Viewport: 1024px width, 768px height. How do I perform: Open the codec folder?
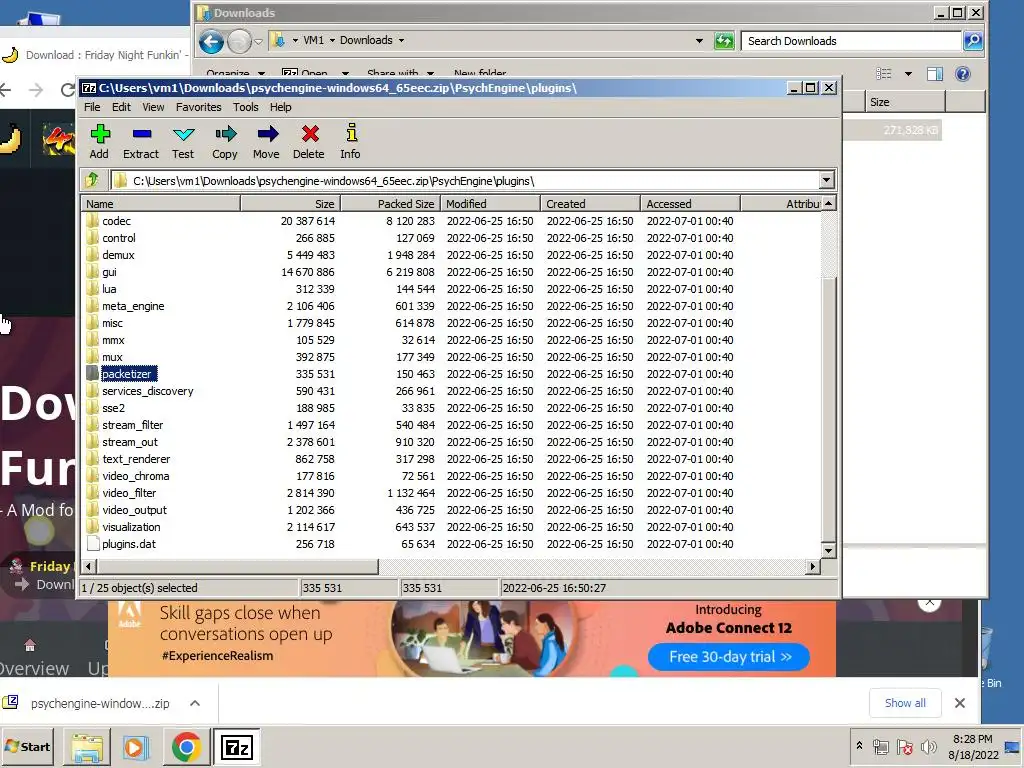click(116, 221)
